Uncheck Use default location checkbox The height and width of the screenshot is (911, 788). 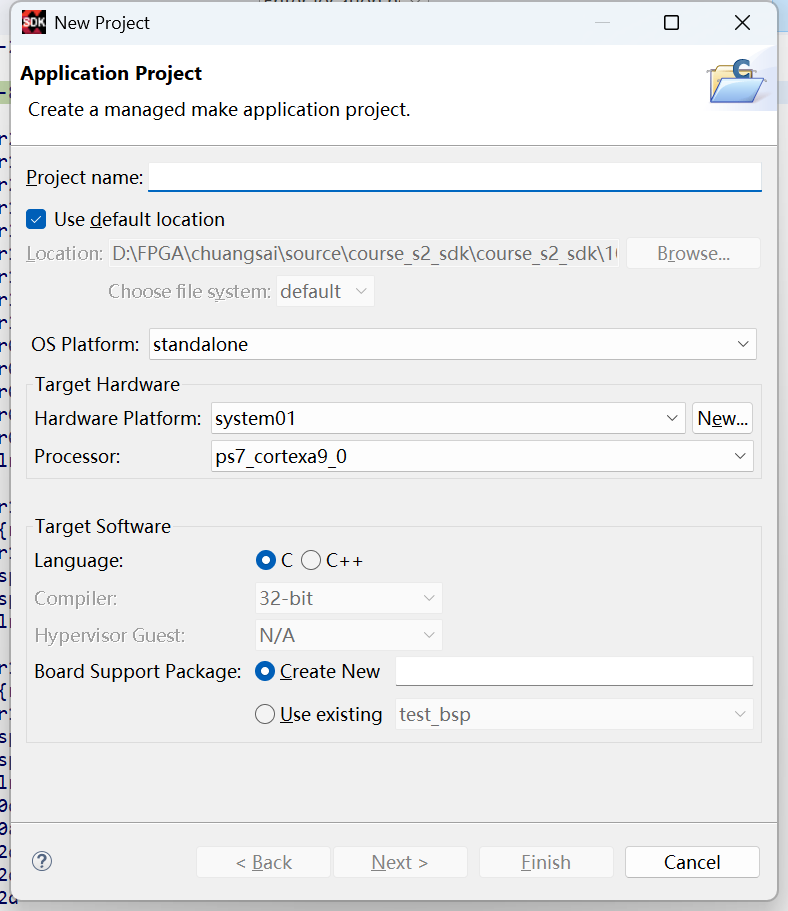click(36, 220)
